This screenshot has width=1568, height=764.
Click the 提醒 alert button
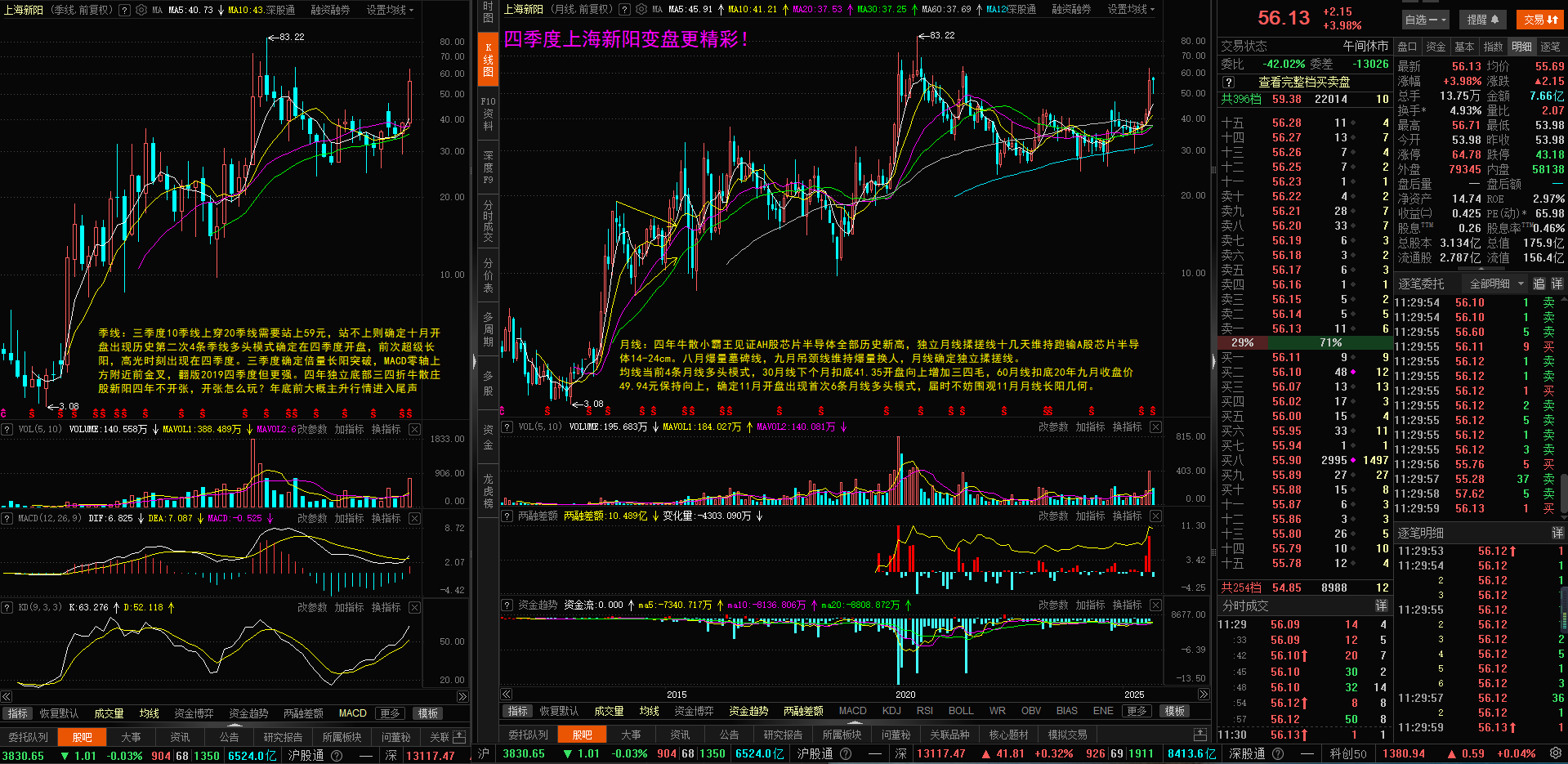pos(1483,19)
